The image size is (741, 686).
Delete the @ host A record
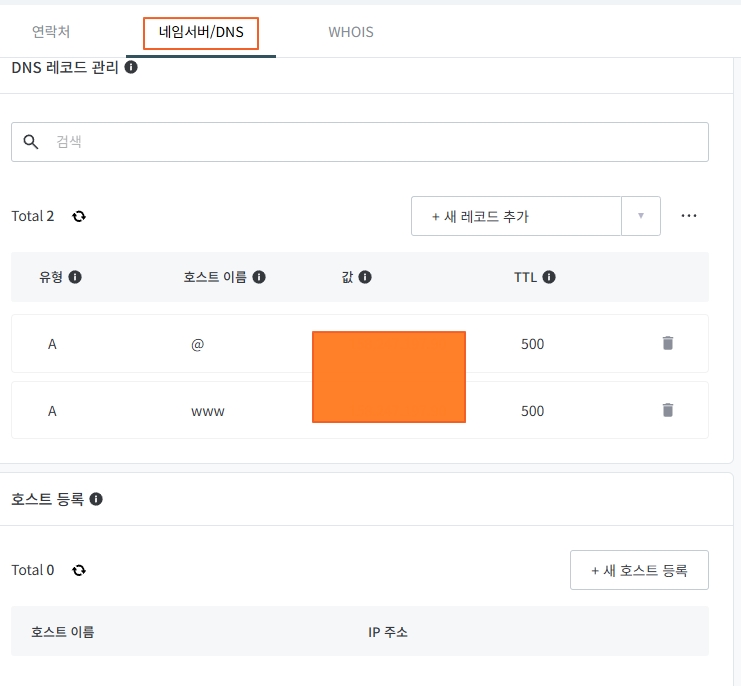pyautogui.click(x=668, y=343)
